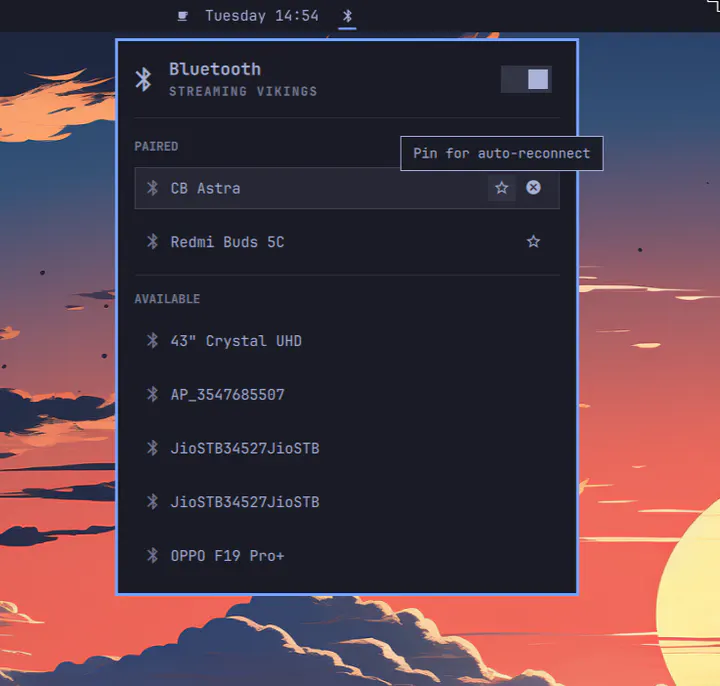Click the Bluetooth panel title
The height and width of the screenshot is (686, 720).
(x=215, y=69)
